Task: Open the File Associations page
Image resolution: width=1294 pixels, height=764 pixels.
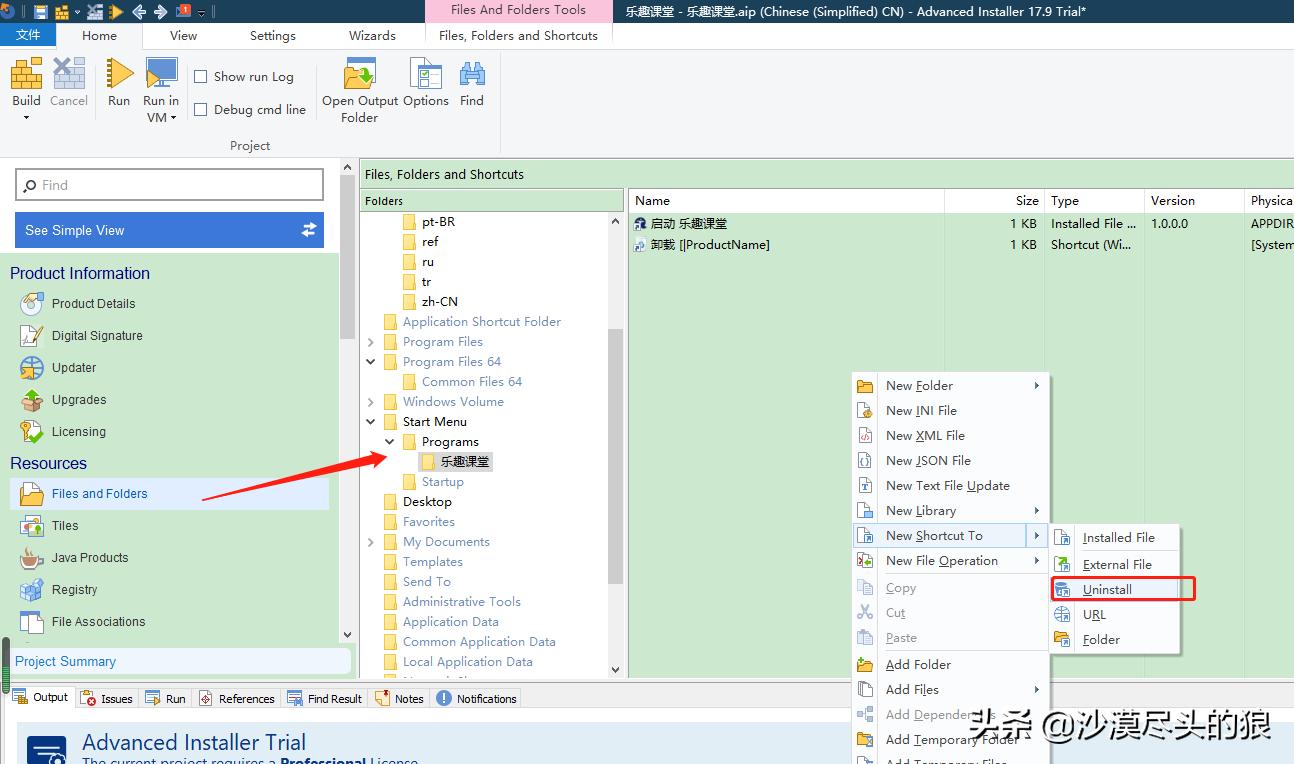Action: click(x=98, y=622)
